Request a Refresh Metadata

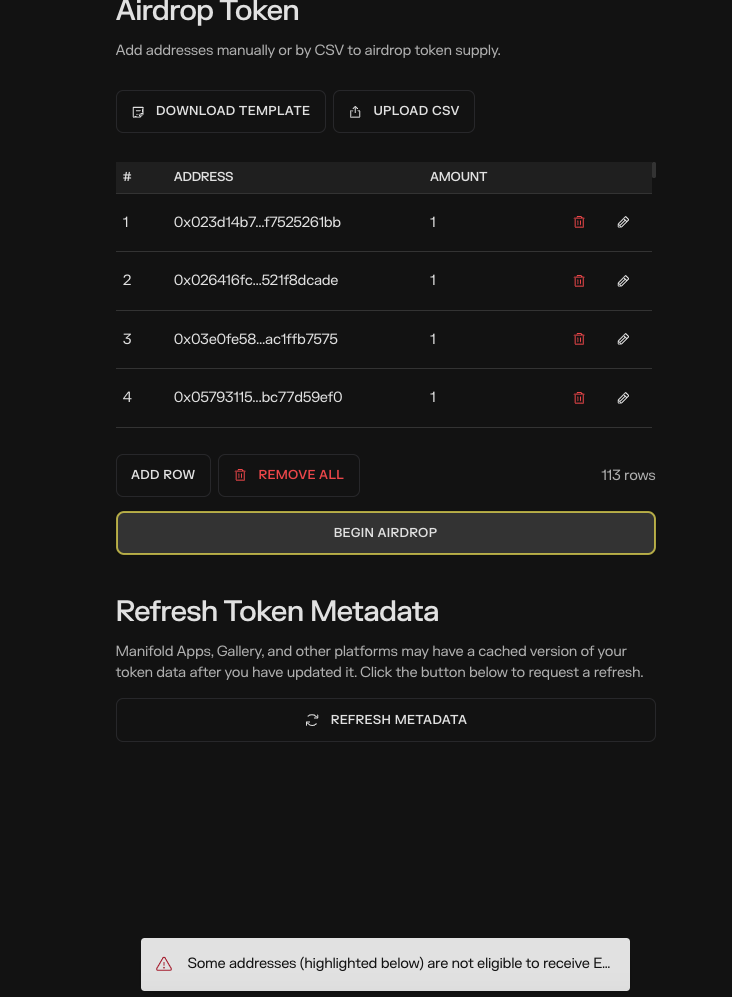point(386,720)
